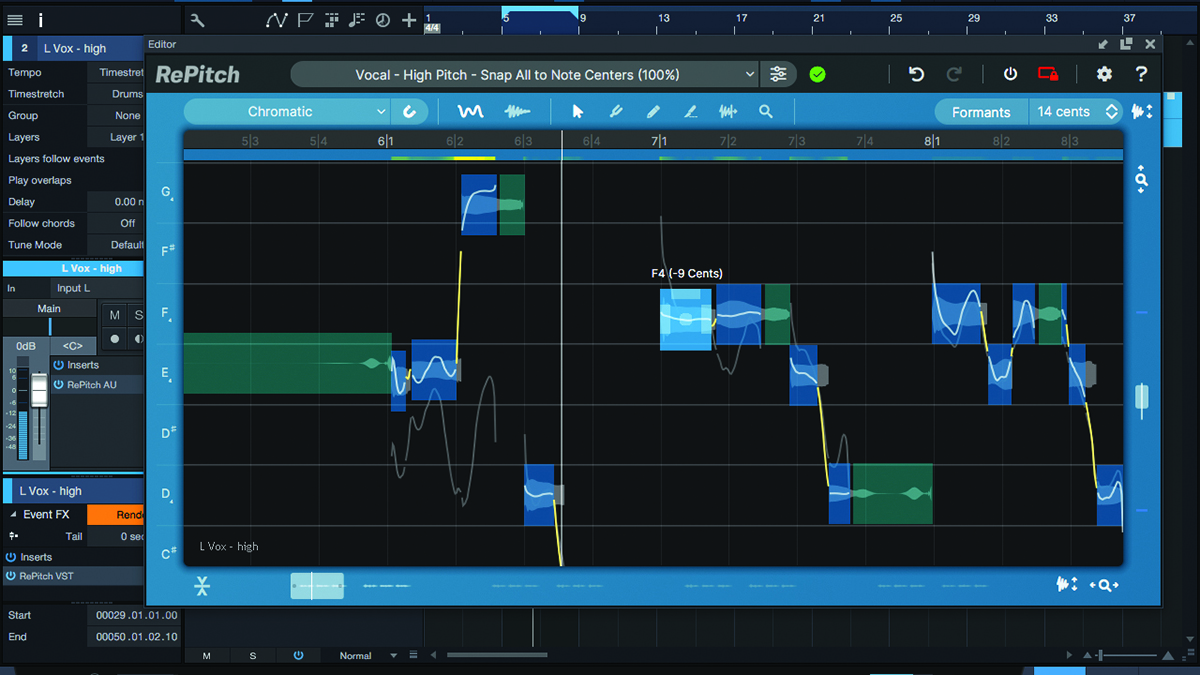Open the Chromatic scale dropdown

(287, 112)
